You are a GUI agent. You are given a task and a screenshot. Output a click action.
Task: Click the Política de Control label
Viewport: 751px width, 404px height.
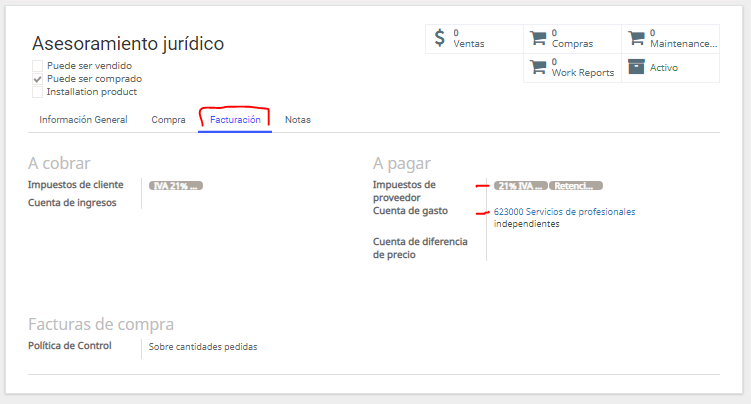(69, 346)
